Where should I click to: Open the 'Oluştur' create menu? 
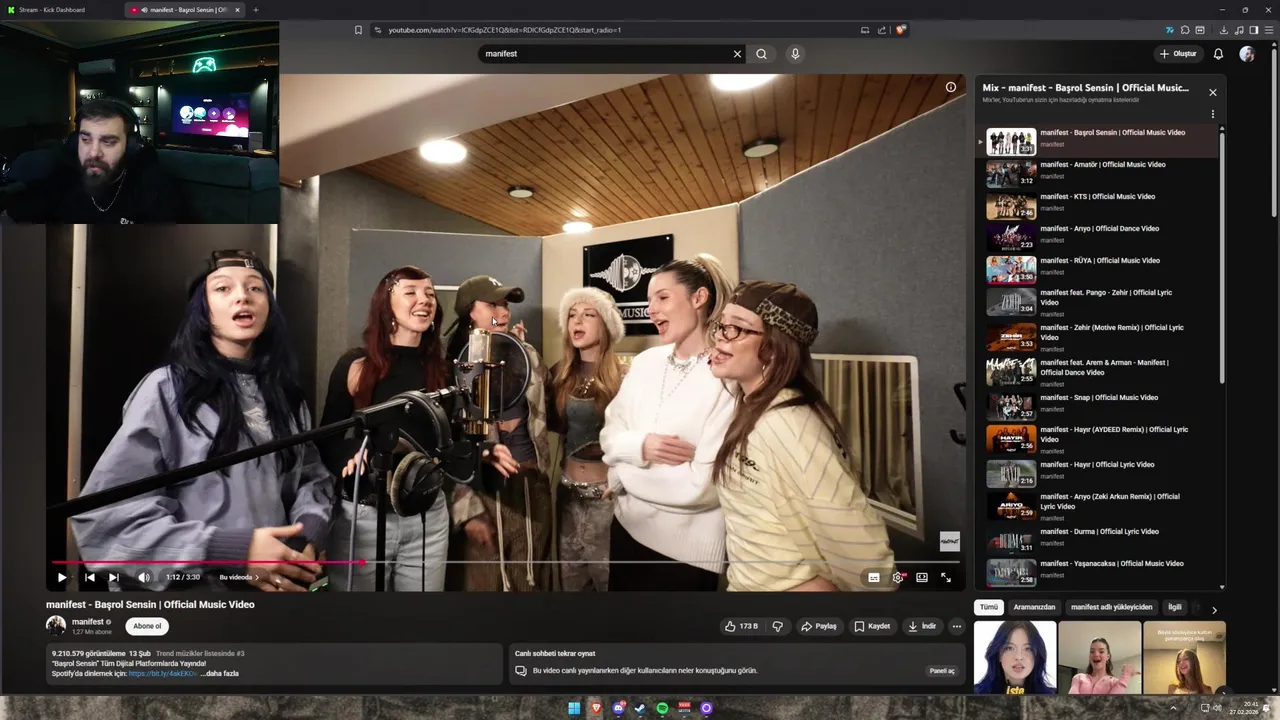1178,54
